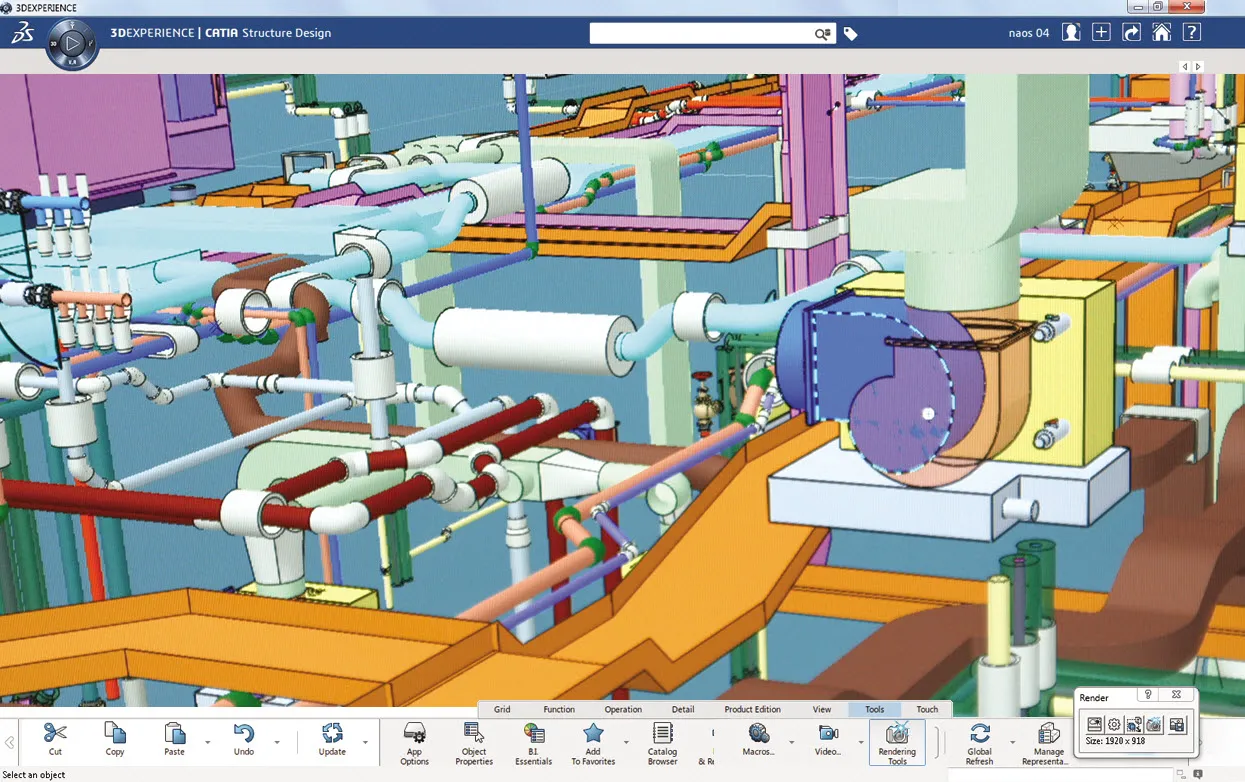Screen dimensions: 1245x782
Task: Click render settings gear in Render panel
Action: (1114, 724)
